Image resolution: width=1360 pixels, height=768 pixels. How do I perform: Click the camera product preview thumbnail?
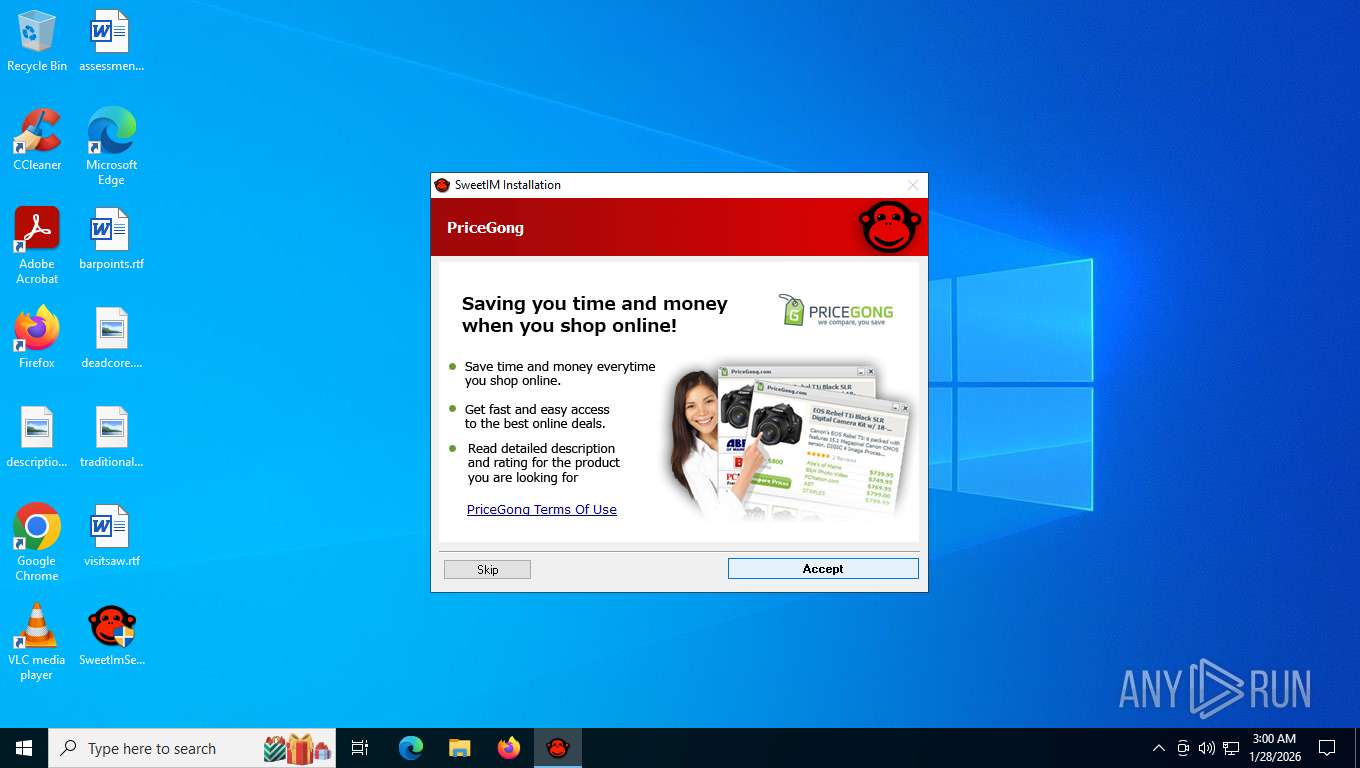pos(791,441)
